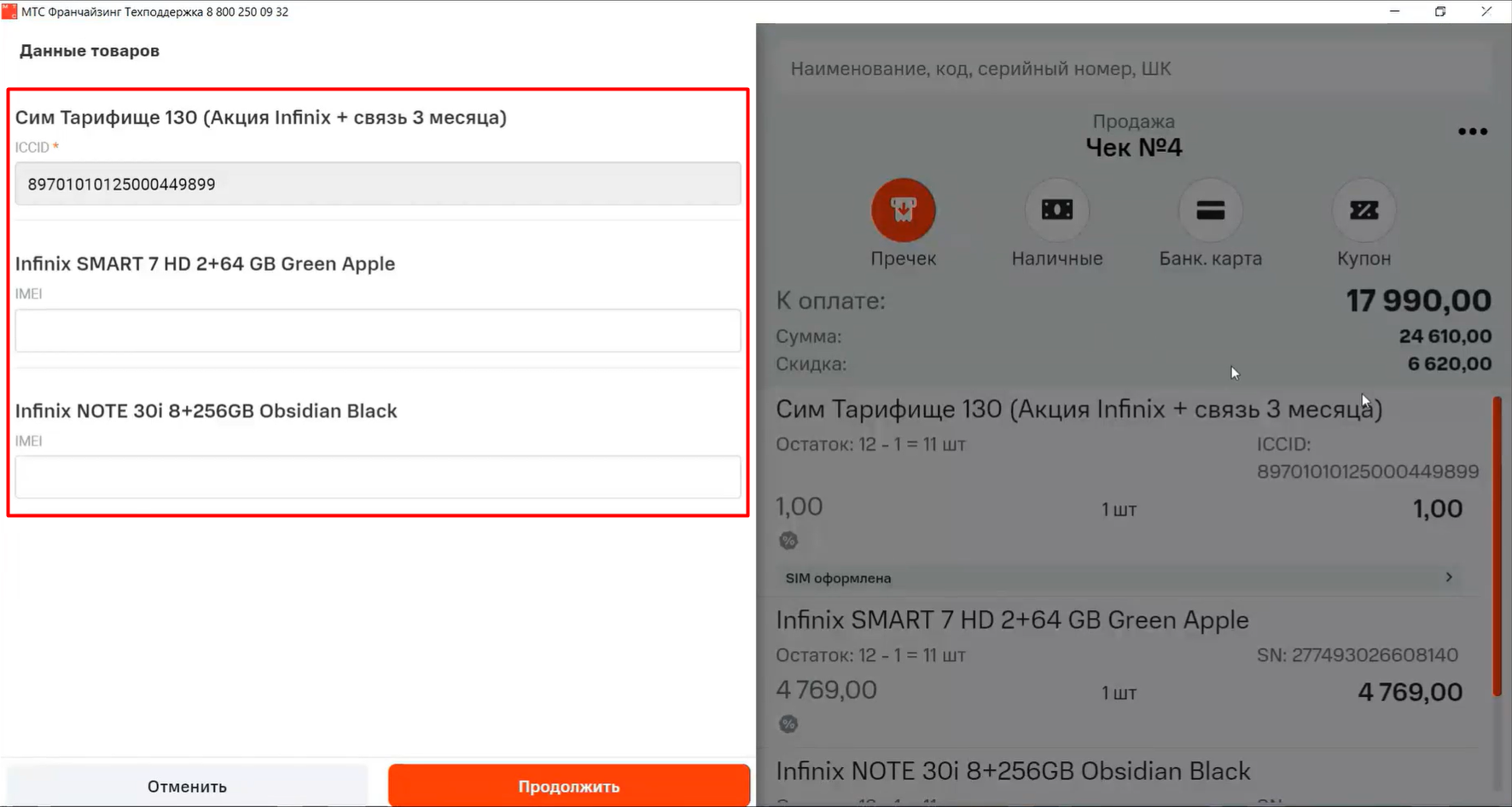Click the receipt list vertical scrollbar
This screenshot has height=807, width=1512.
(1497, 546)
